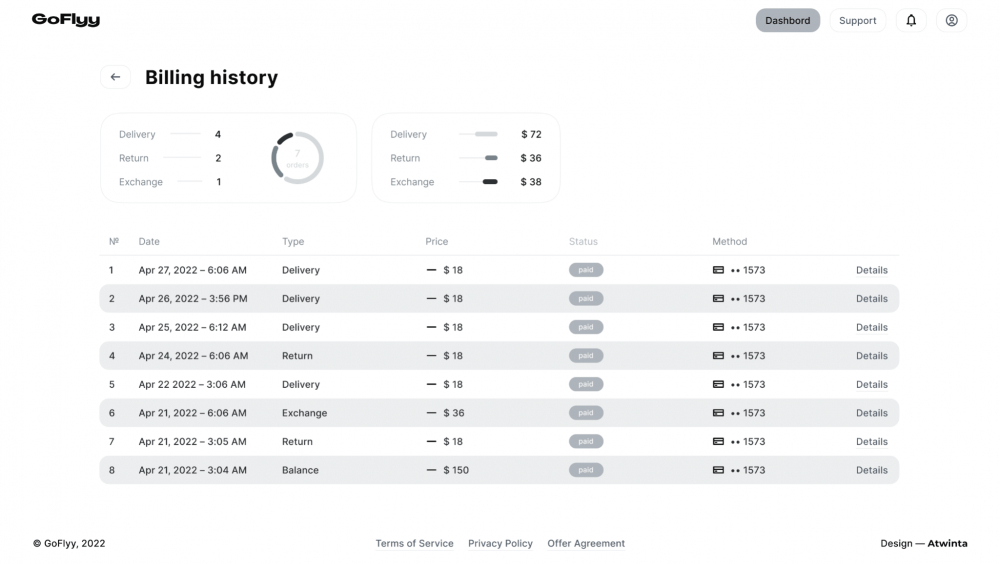This screenshot has height=564, width=1000.
Task: Open the Privacy Policy link
Action: 500,544
